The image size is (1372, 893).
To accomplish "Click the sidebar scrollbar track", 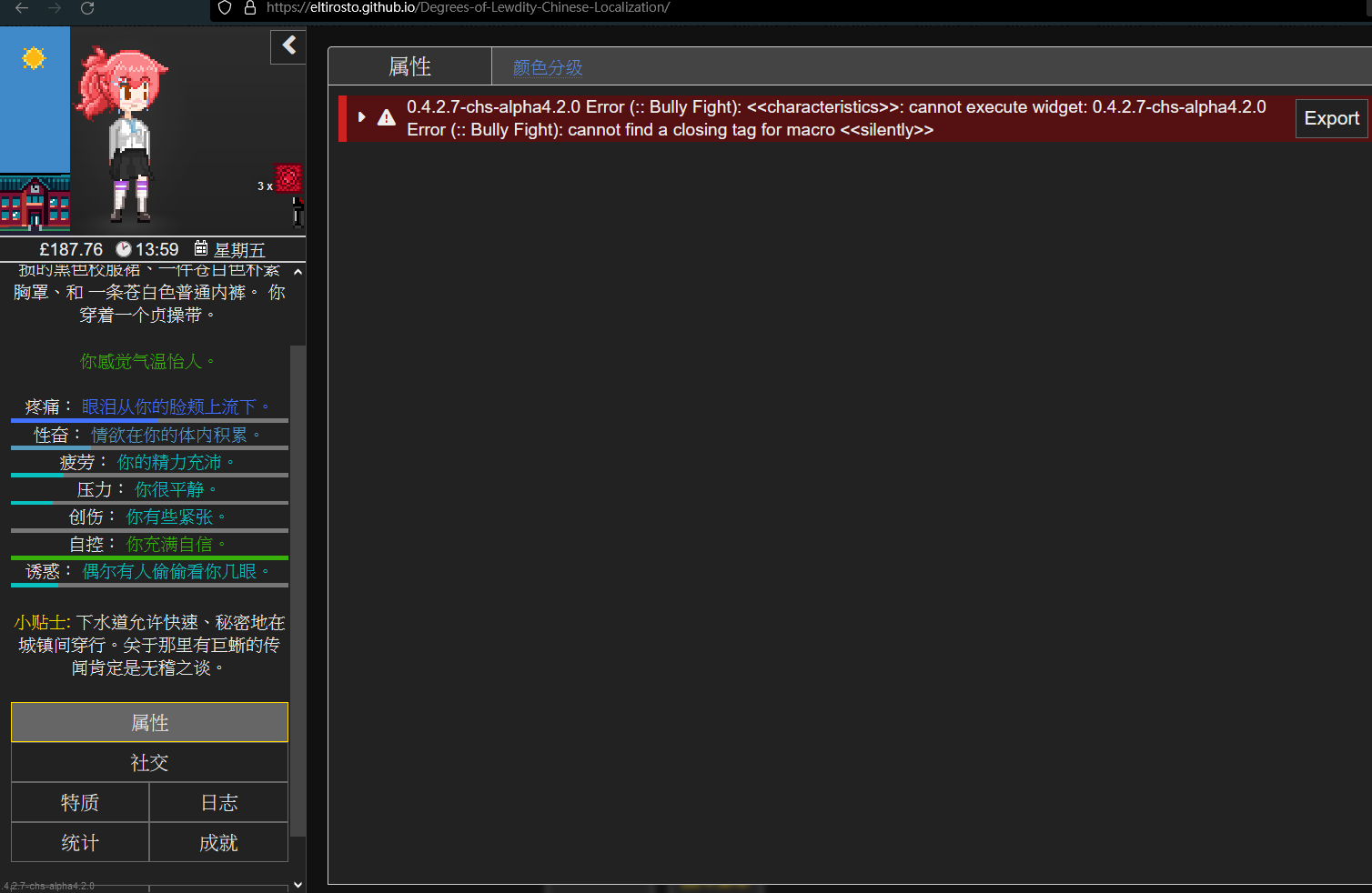I will [x=298, y=591].
